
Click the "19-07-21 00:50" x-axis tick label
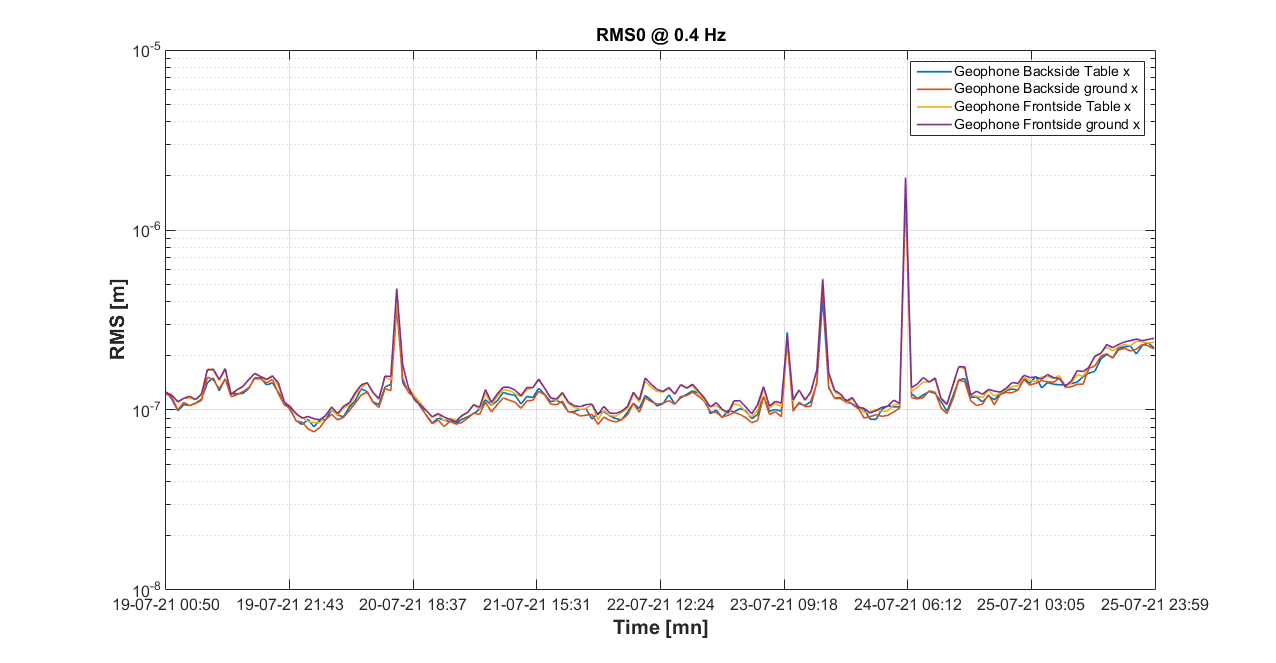(165, 605)
